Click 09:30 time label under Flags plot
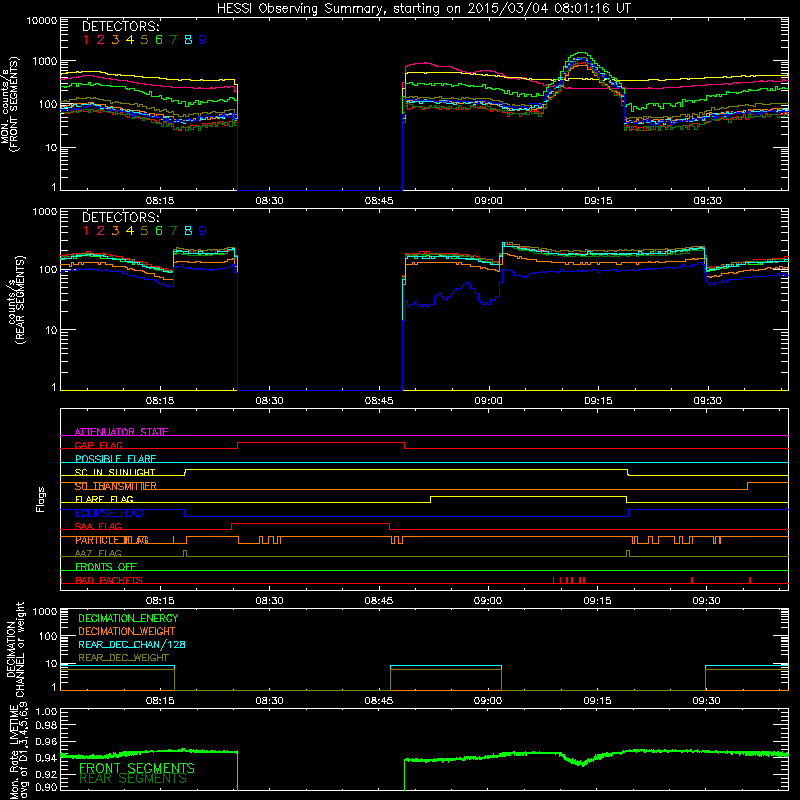This screenshot has width=800, height=800. coord(707,601)
